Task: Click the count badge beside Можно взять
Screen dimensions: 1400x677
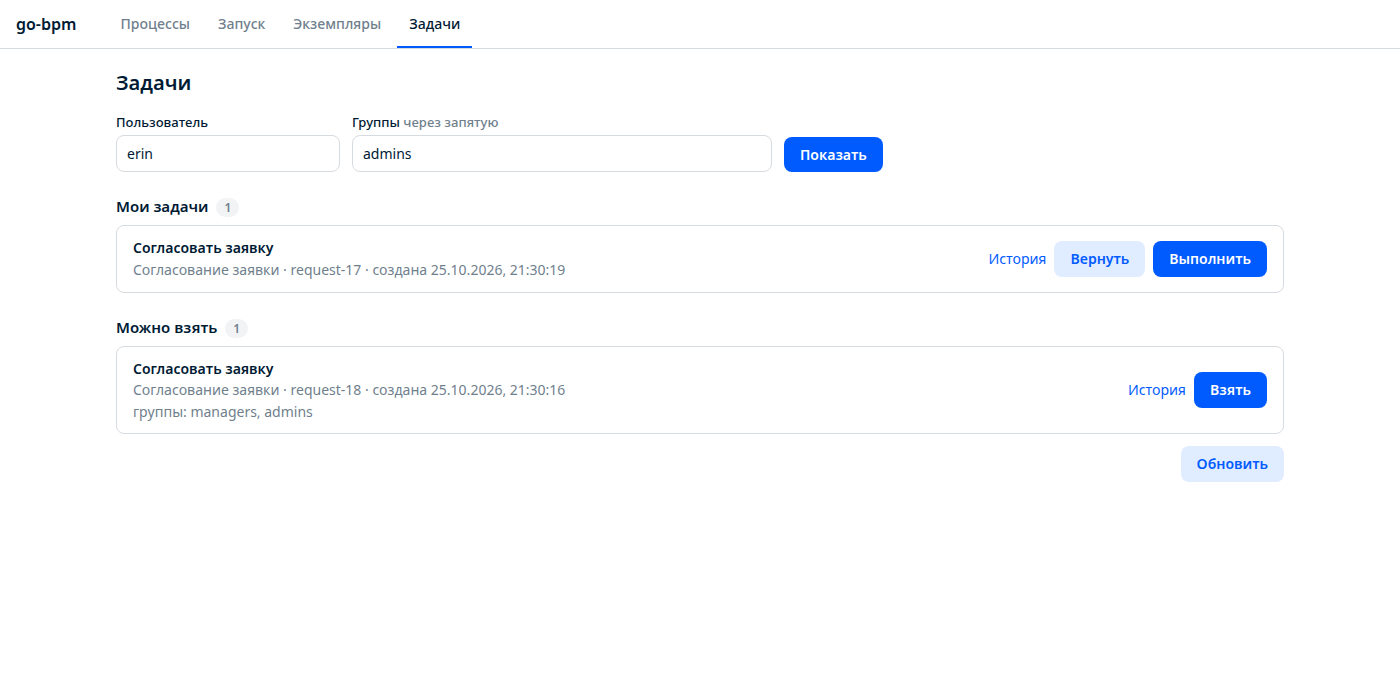Action: pyautogui.click(x=236, y=329)
